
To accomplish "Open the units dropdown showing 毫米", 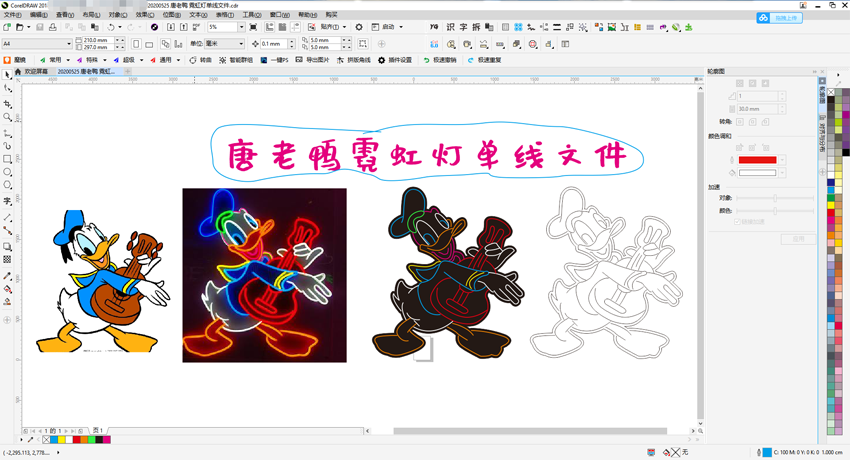I will [241, 43].
